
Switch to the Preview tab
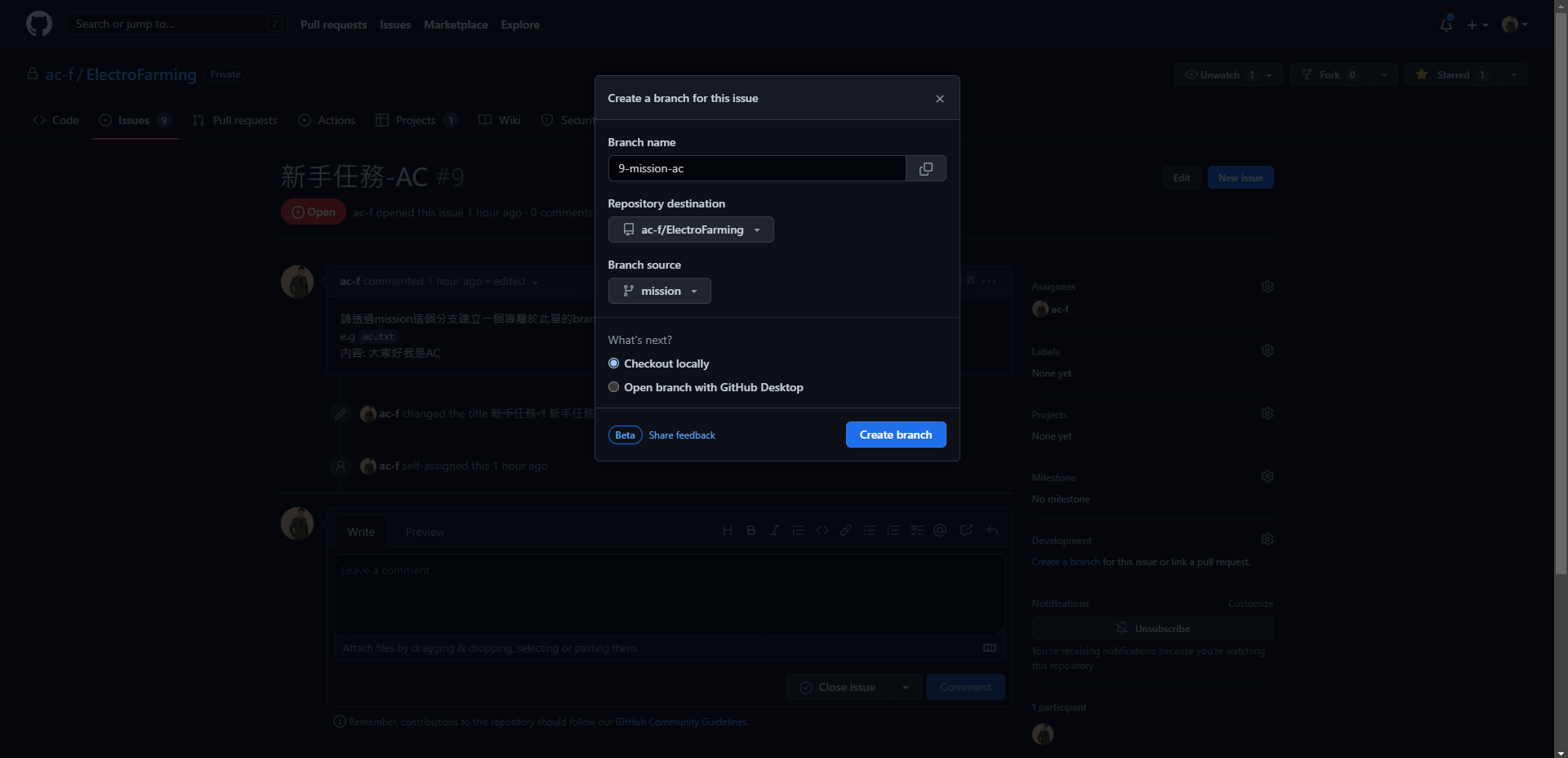[x=425, y=532]
